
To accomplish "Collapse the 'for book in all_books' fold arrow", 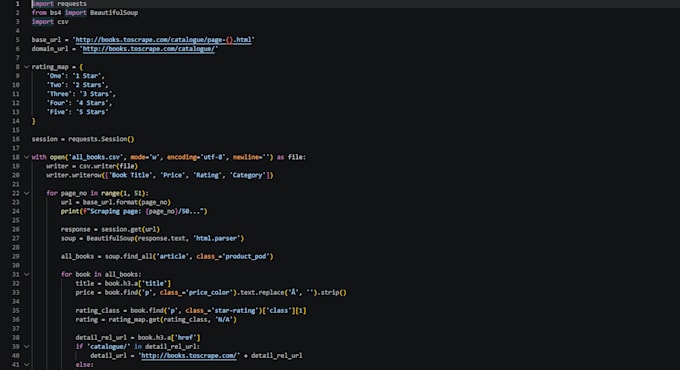I will pyautogui.click(x=26, y=274).
